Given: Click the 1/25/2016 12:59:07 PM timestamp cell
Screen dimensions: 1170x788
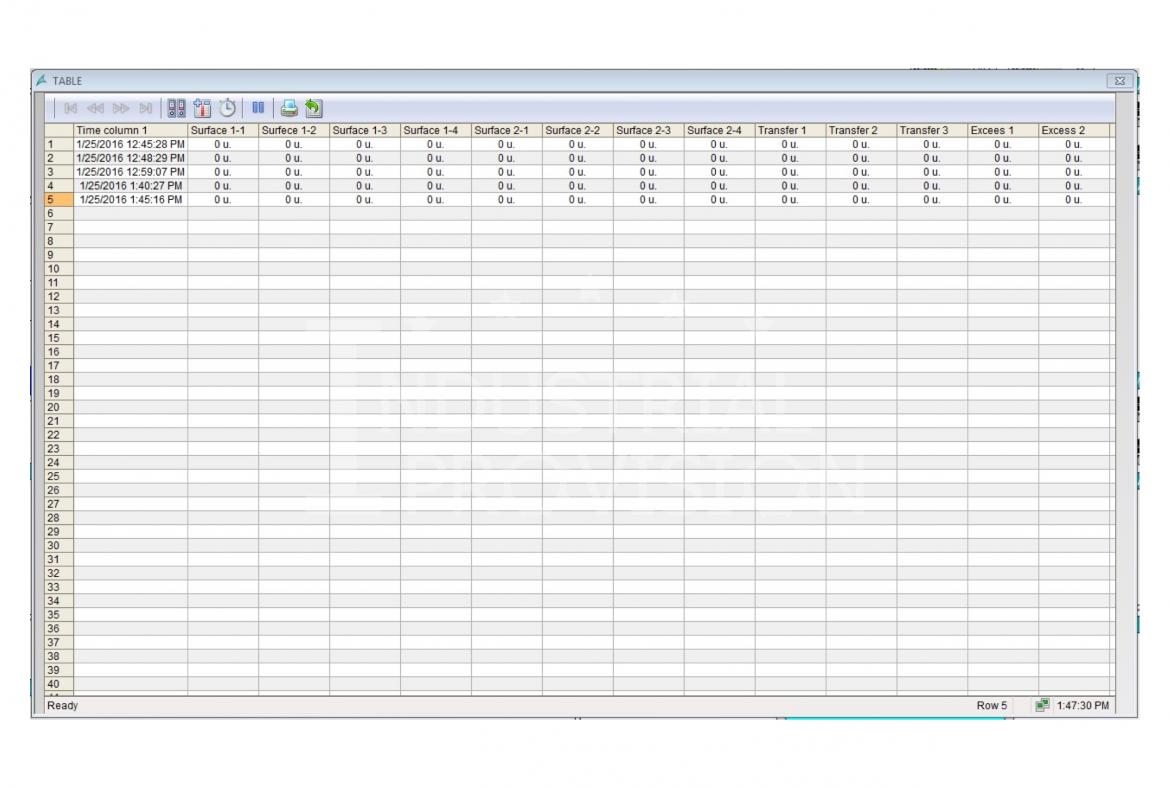Looking at the screenshot, I should tap(130, 172).
